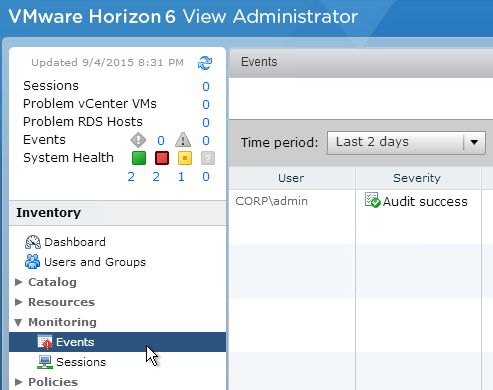Click the Users and Groups icon

(x=32, y=262)
